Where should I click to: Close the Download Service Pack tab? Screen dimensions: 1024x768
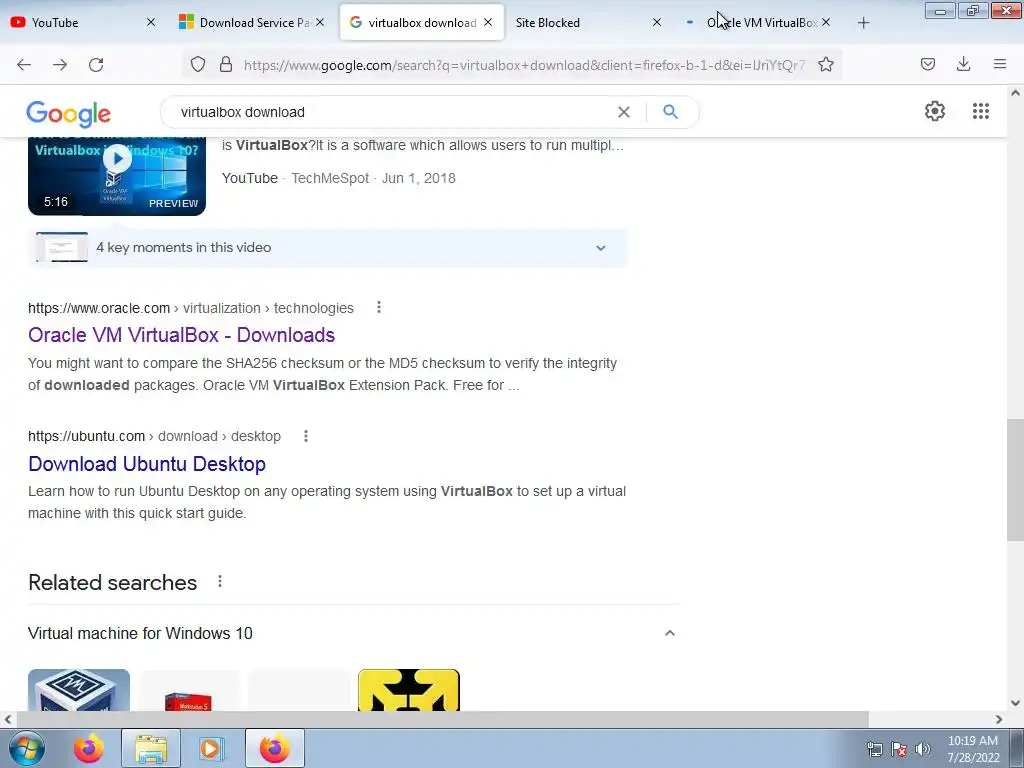pyautogui.click(x=319, y=22)
